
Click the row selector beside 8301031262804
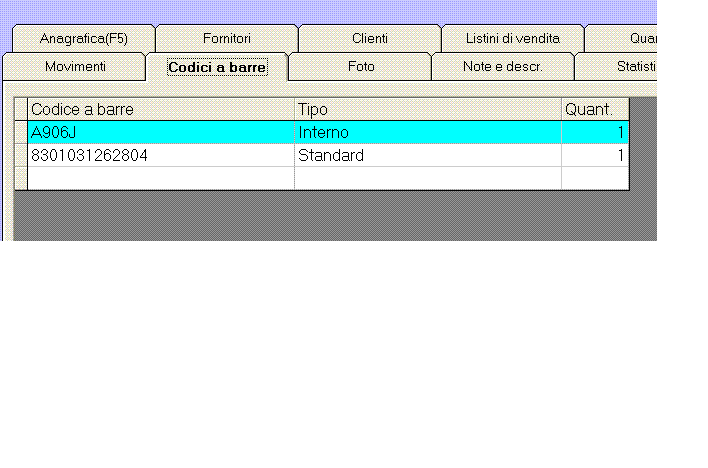tap(21, 155)
